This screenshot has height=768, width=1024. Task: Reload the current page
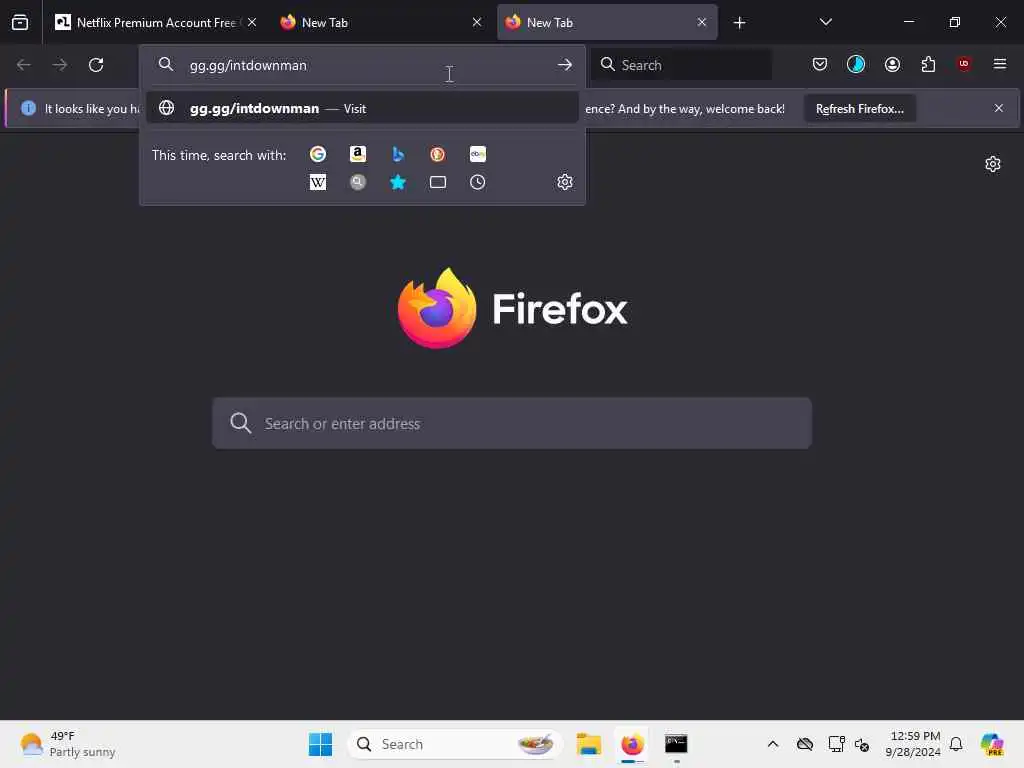click(x=96, y=65)
